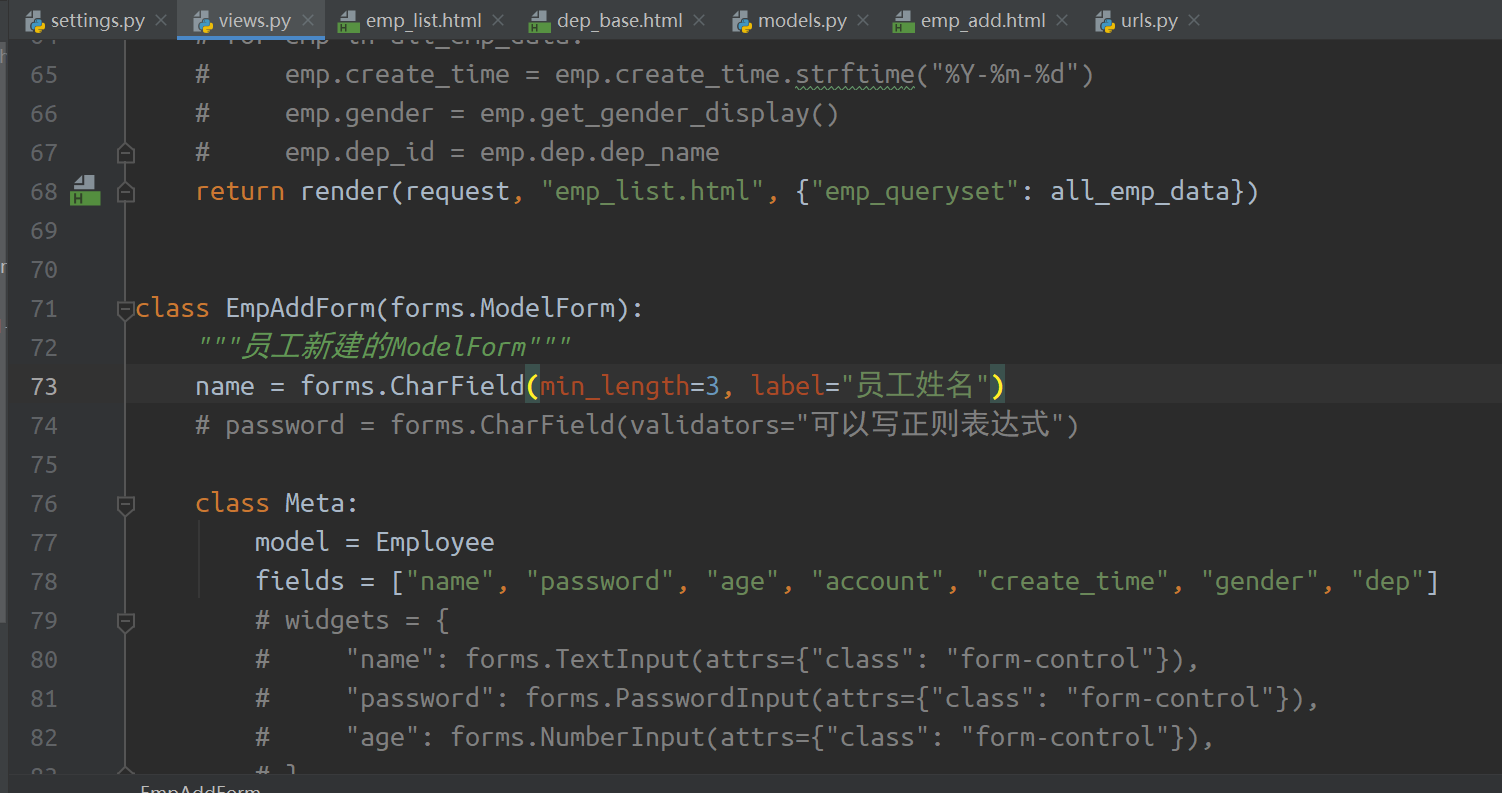Open the dep_base.html tab
Viewport: 1502px width, 793px height.
coord(619,20)
